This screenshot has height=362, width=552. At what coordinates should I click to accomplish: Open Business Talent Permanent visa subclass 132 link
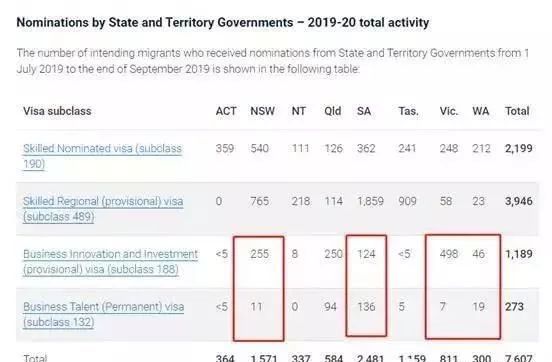(104, 314)
